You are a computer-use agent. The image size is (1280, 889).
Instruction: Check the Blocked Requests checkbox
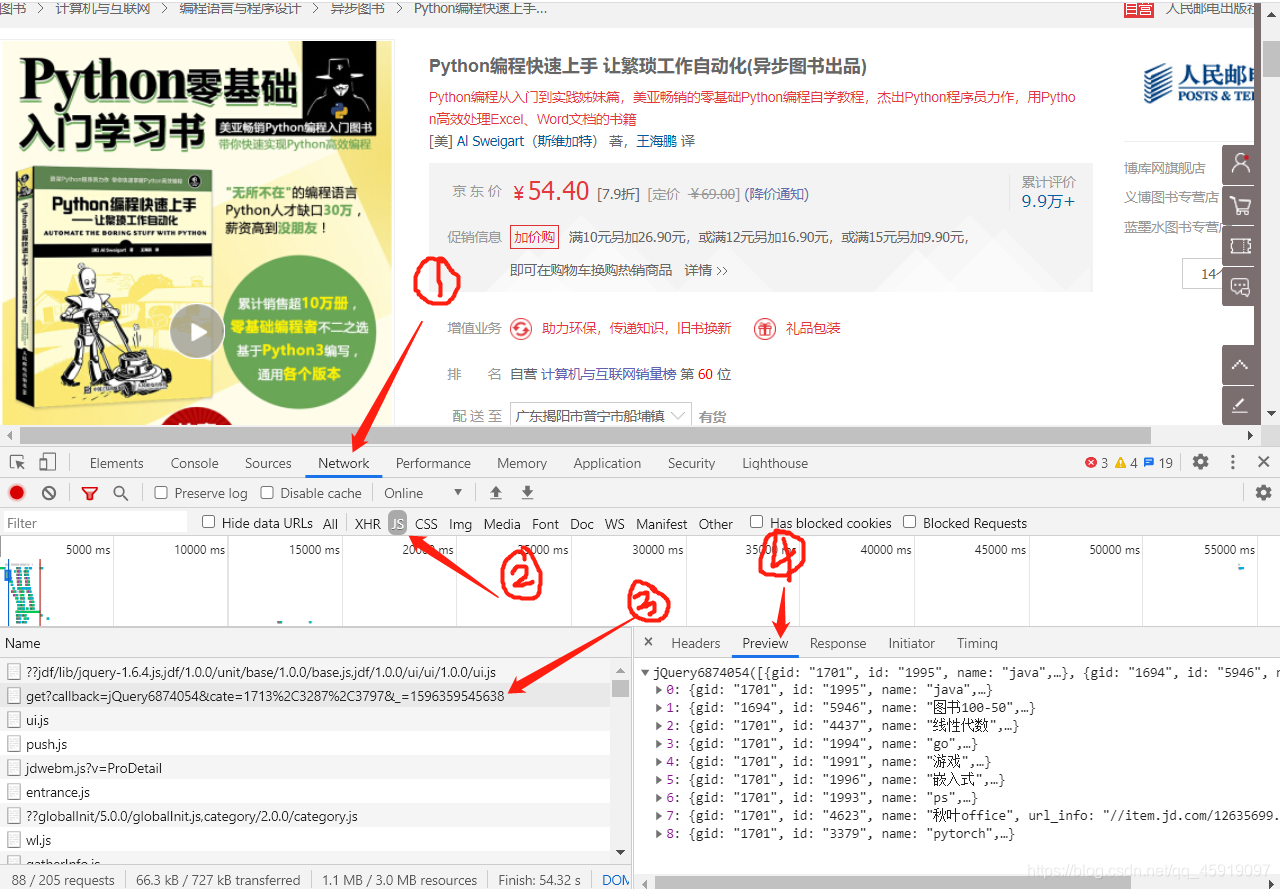(x=910, y=522)
